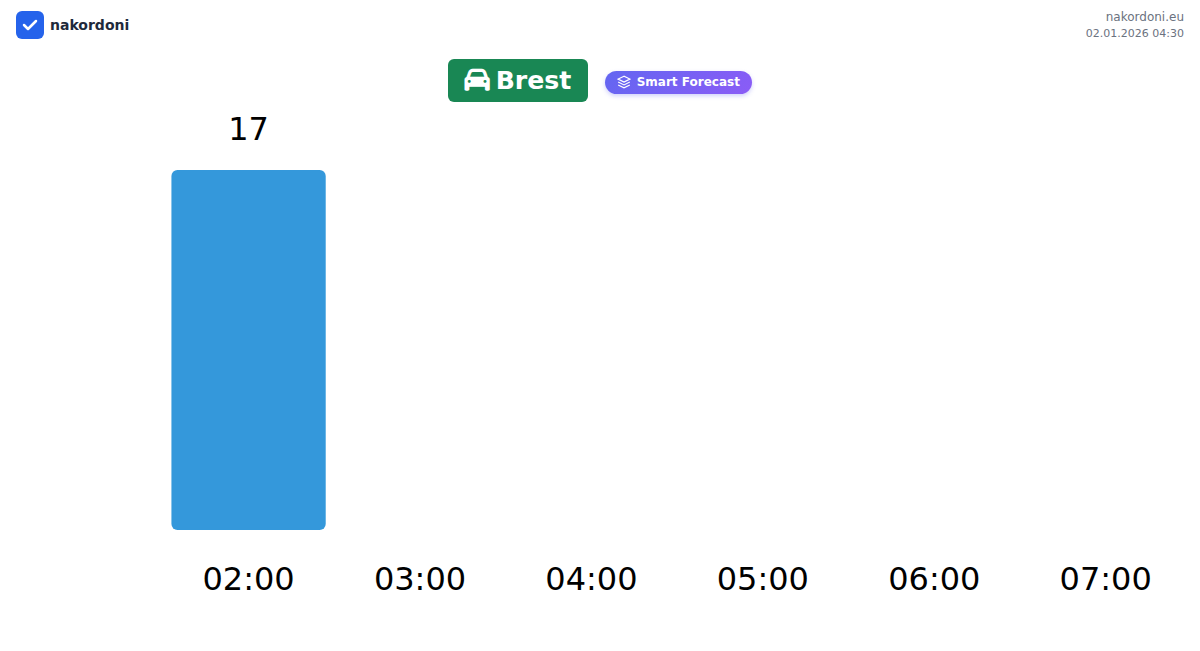This screenshot has height=651, width=1200.
Task: Click the 06:00 axis label
Action: click(x=934, y=579)
